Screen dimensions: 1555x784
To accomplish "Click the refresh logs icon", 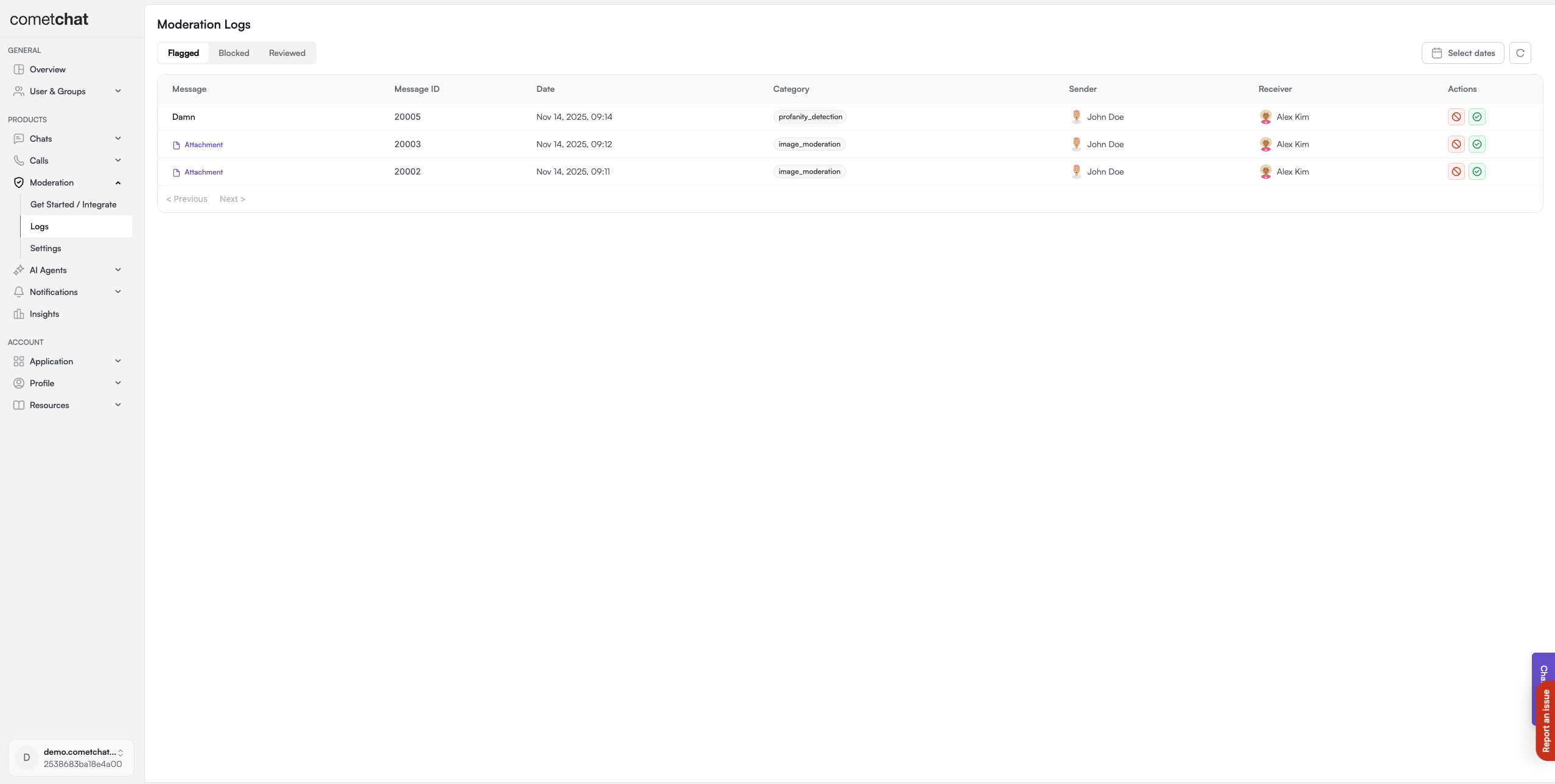I will point(1520,53).
